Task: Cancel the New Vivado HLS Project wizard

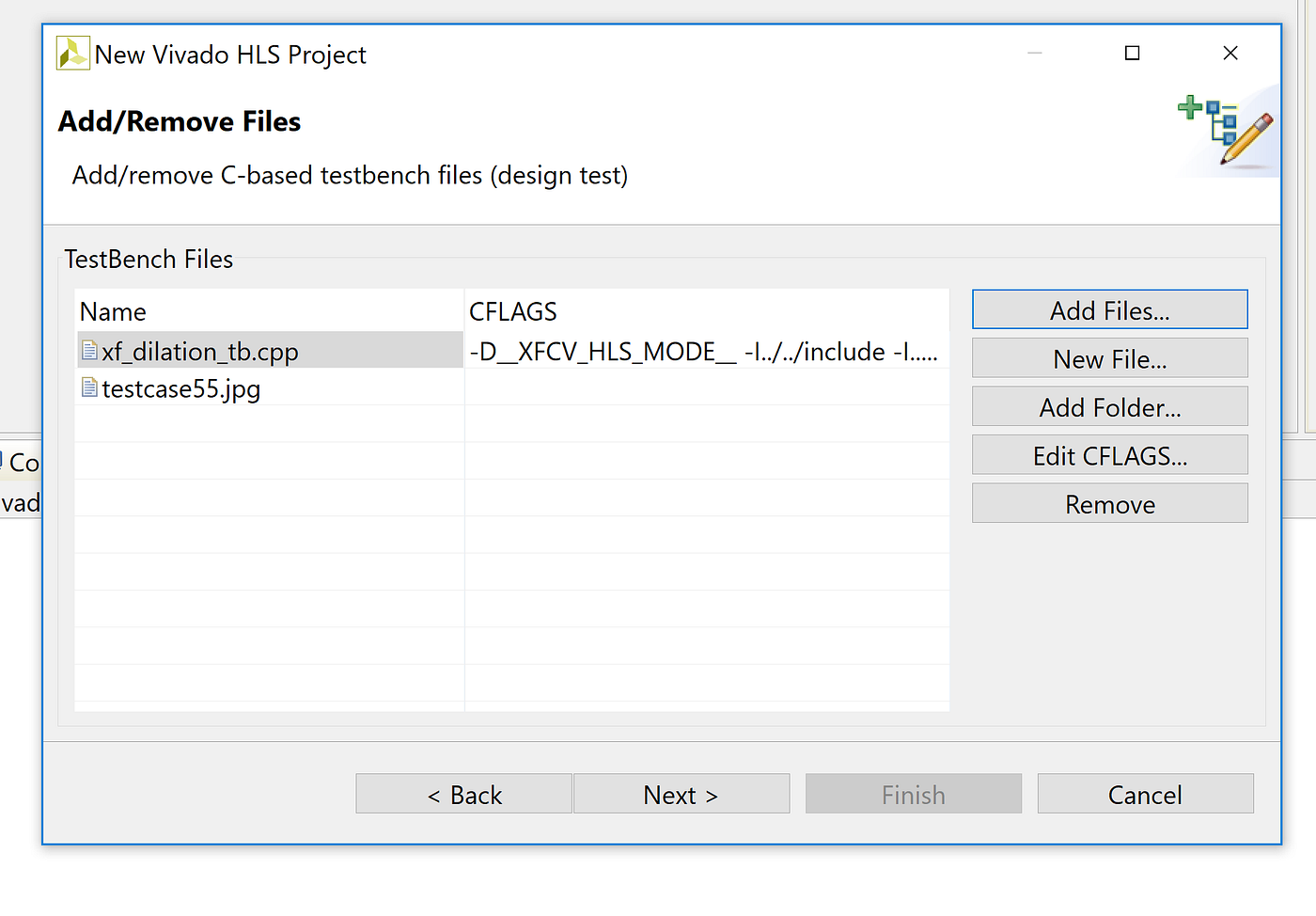Action: [x=1145, y=794]
